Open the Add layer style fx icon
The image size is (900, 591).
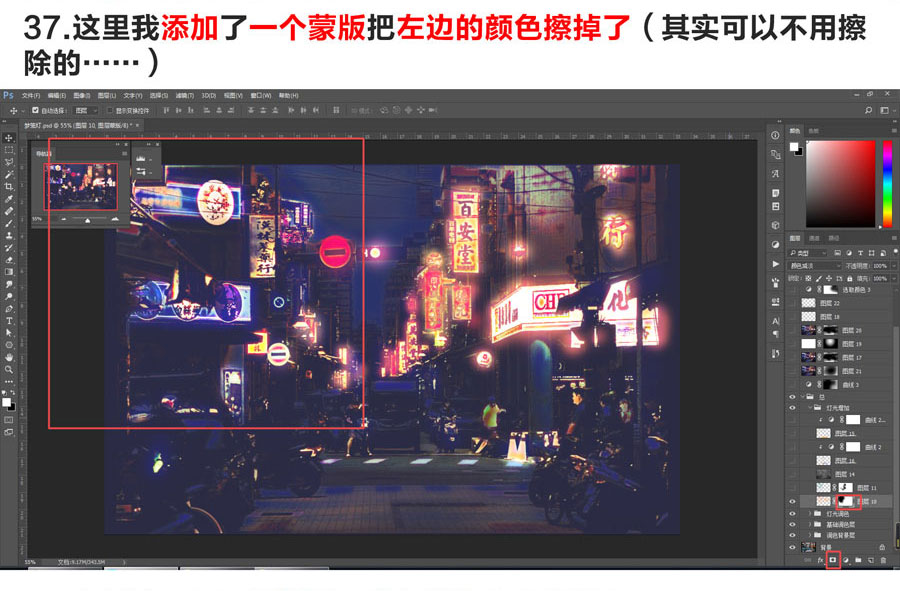[821, 560]
